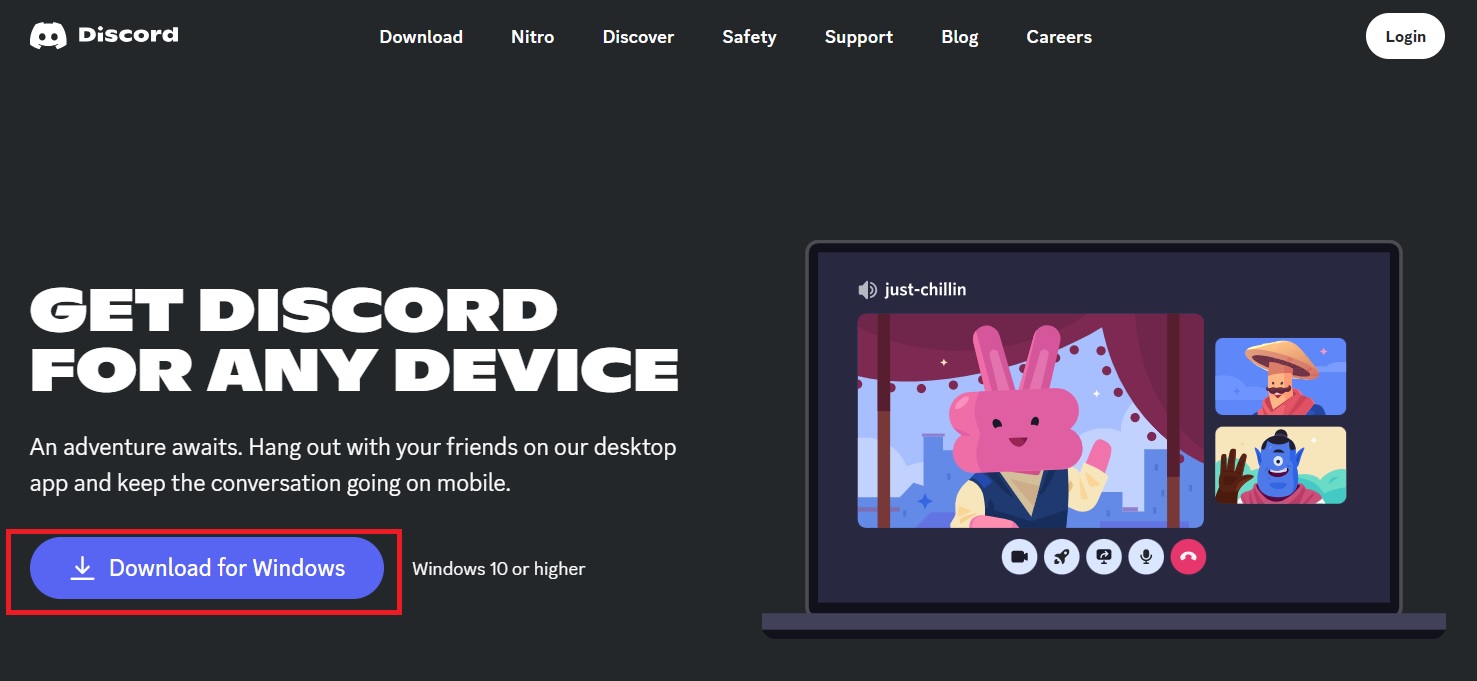Click the speaker icon beside just-chillin
This screenshot has width=1477, height=681.
click(x=867, y=290)
